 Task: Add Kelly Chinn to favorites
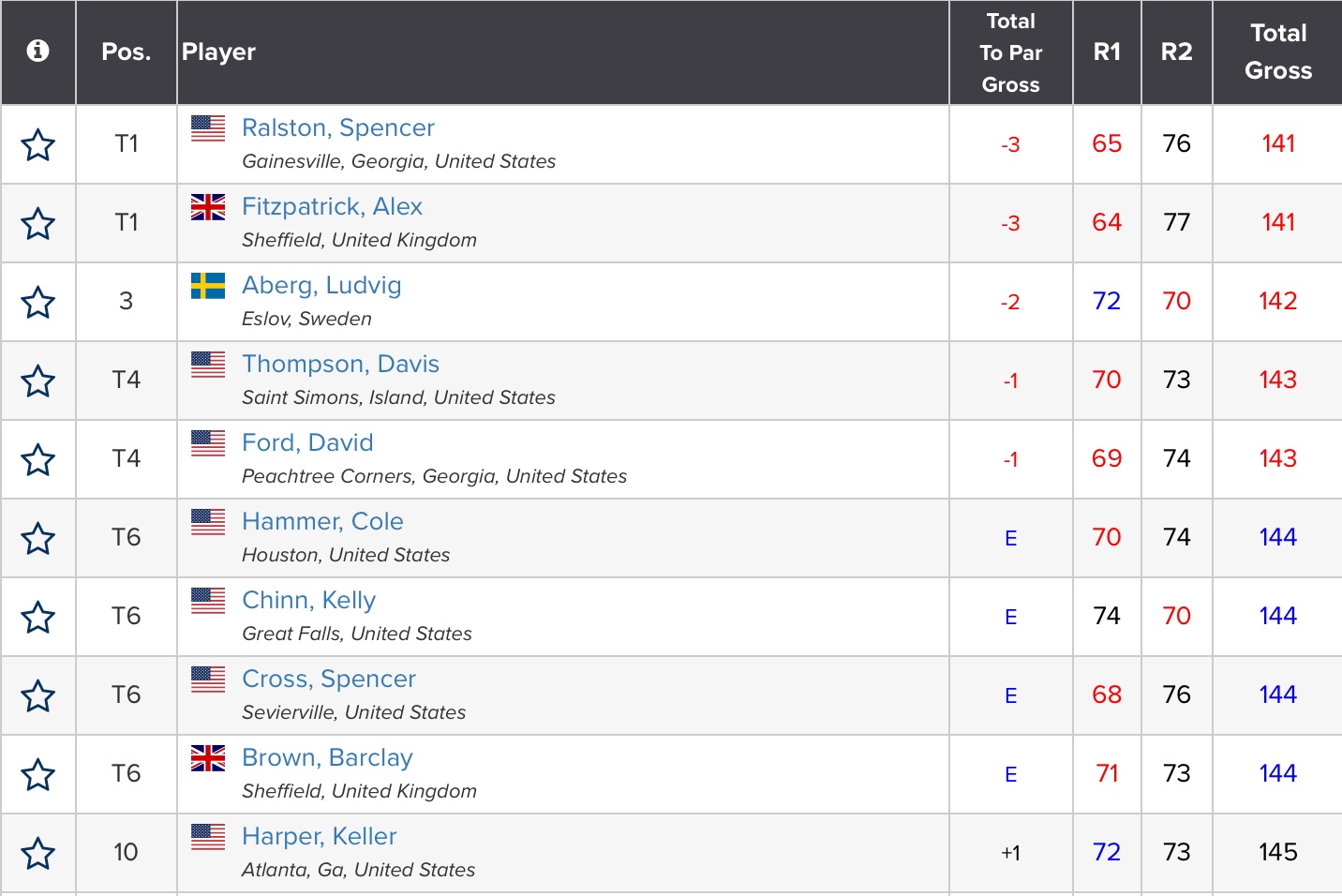pyautogui.click(x=37, y=618)
